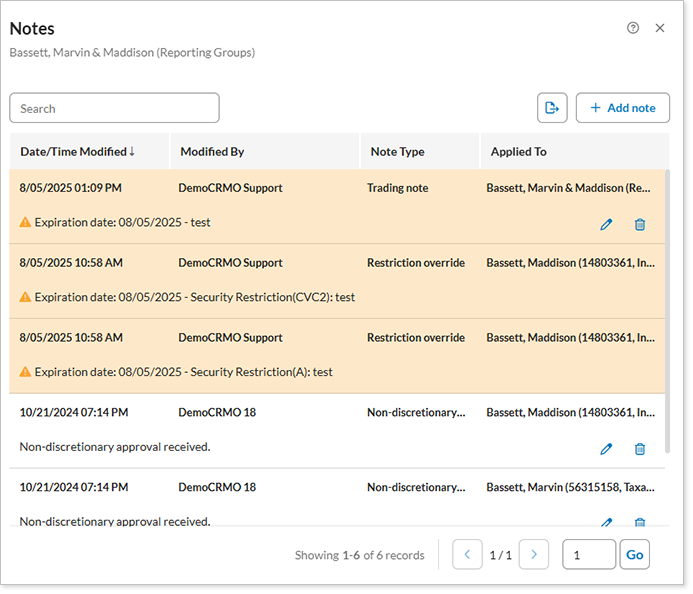The width and height of the screenshot is (693, 594).
Task: Click warning icon on Security Restriction(CVC2) note
Action: (25, 297)
